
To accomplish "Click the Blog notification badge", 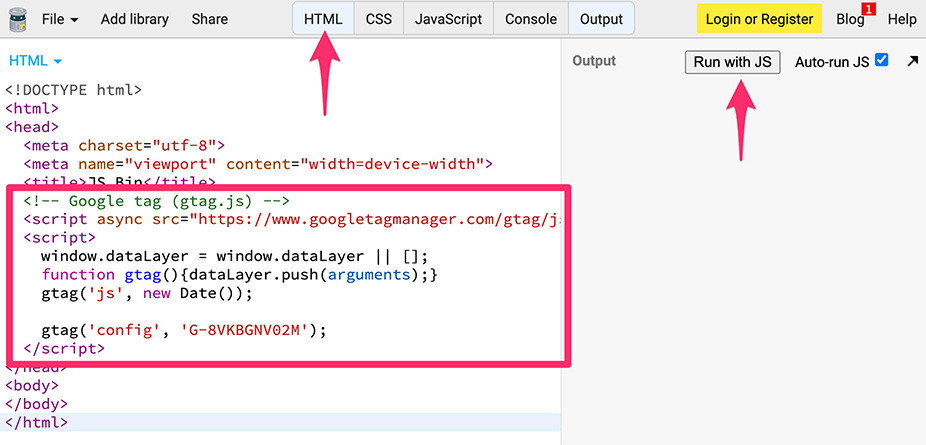I will (x=869, y=9).
